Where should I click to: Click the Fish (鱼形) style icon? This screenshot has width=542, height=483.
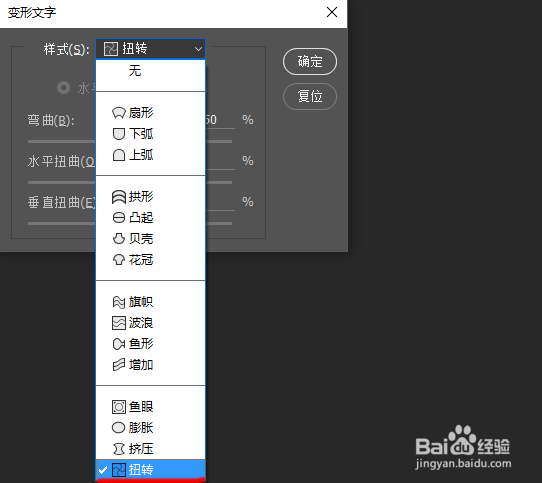[x=119, y=344]
